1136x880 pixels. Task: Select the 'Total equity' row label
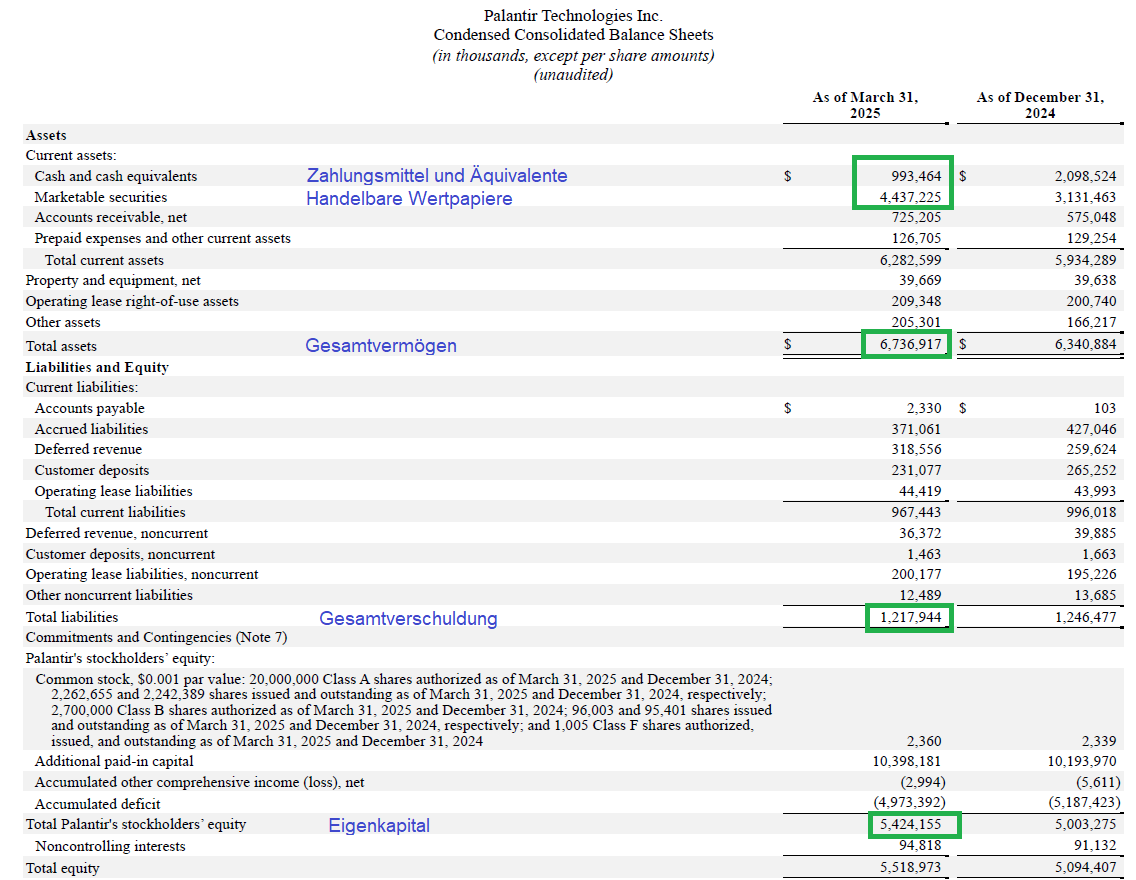point(62,868)
